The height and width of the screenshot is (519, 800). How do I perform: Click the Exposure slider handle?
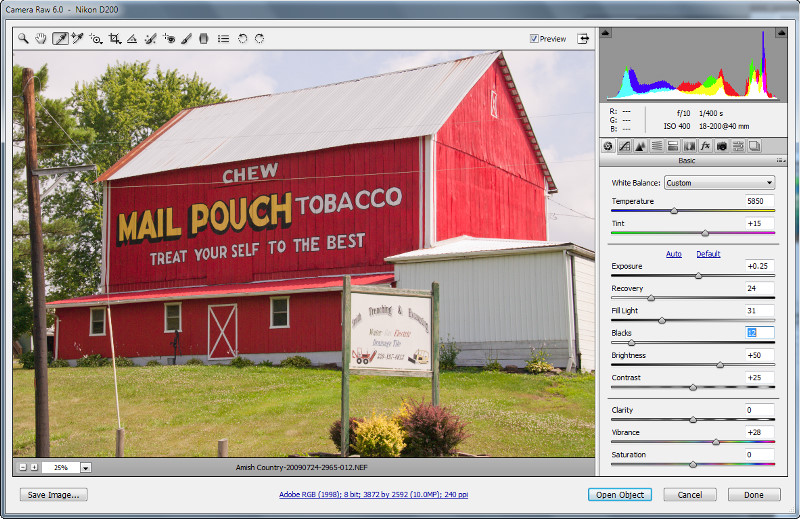point(698,276)
